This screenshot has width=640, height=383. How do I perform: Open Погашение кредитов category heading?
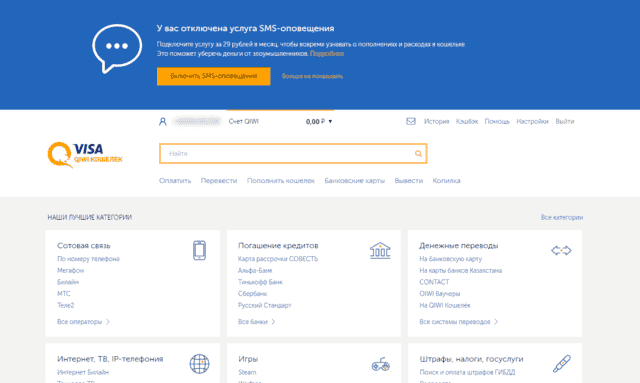tap(278, 245)
